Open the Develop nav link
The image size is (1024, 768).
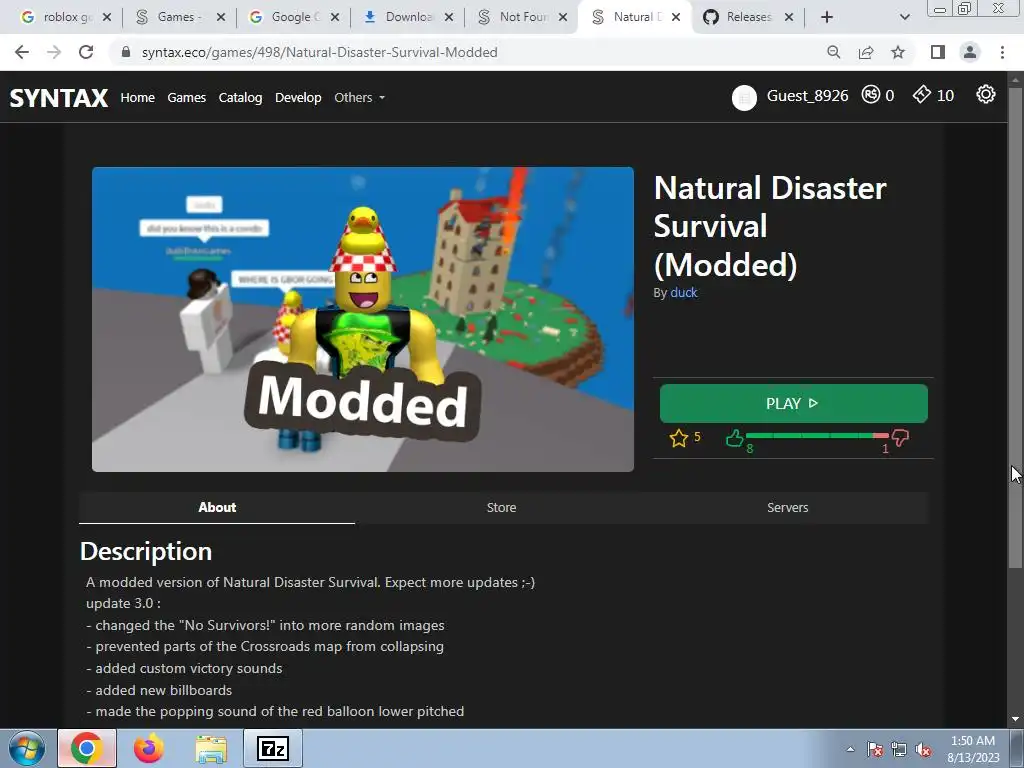298,97
